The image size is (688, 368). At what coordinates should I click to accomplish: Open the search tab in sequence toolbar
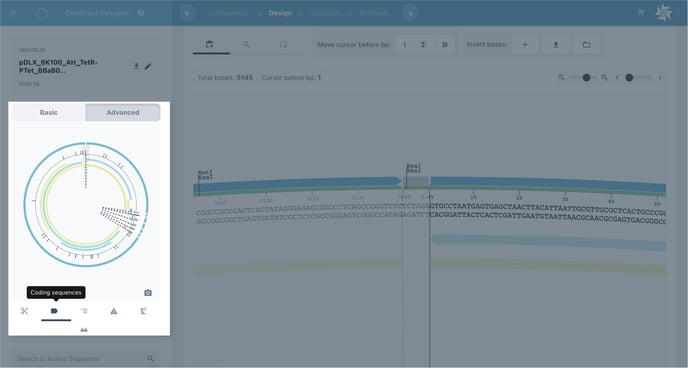[246, 44]
